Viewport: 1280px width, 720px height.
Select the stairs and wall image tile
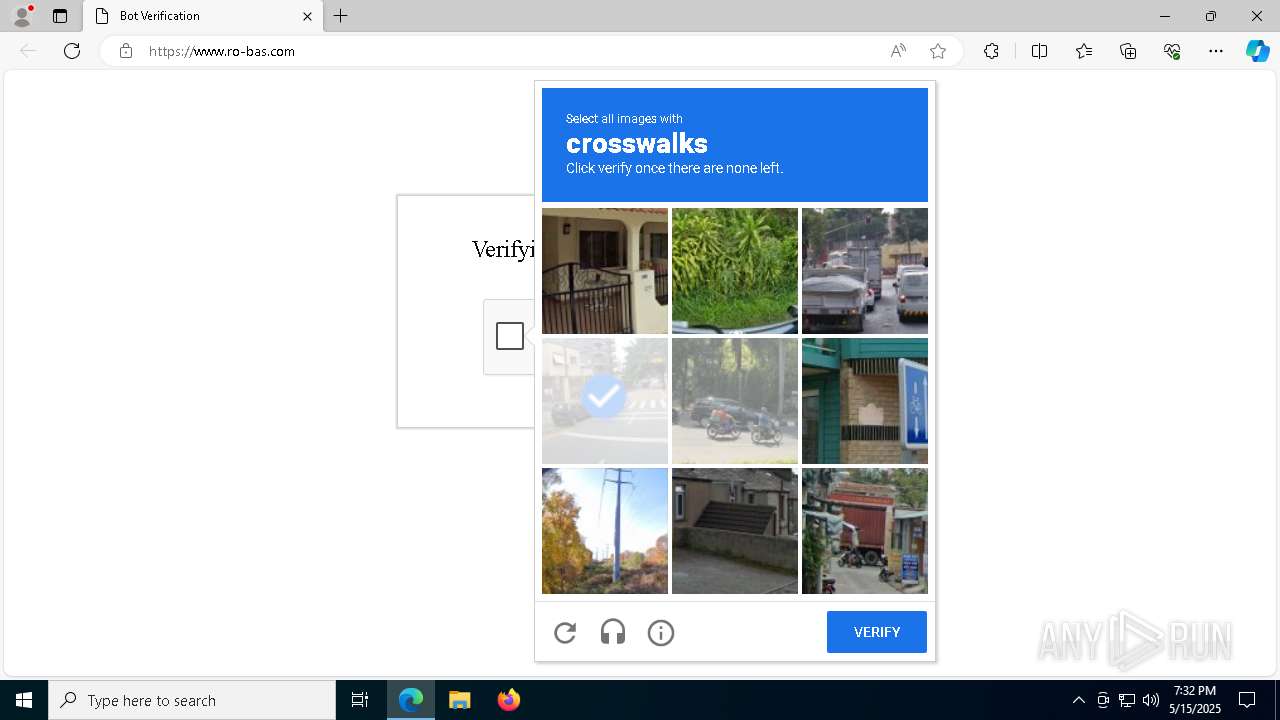735,531
